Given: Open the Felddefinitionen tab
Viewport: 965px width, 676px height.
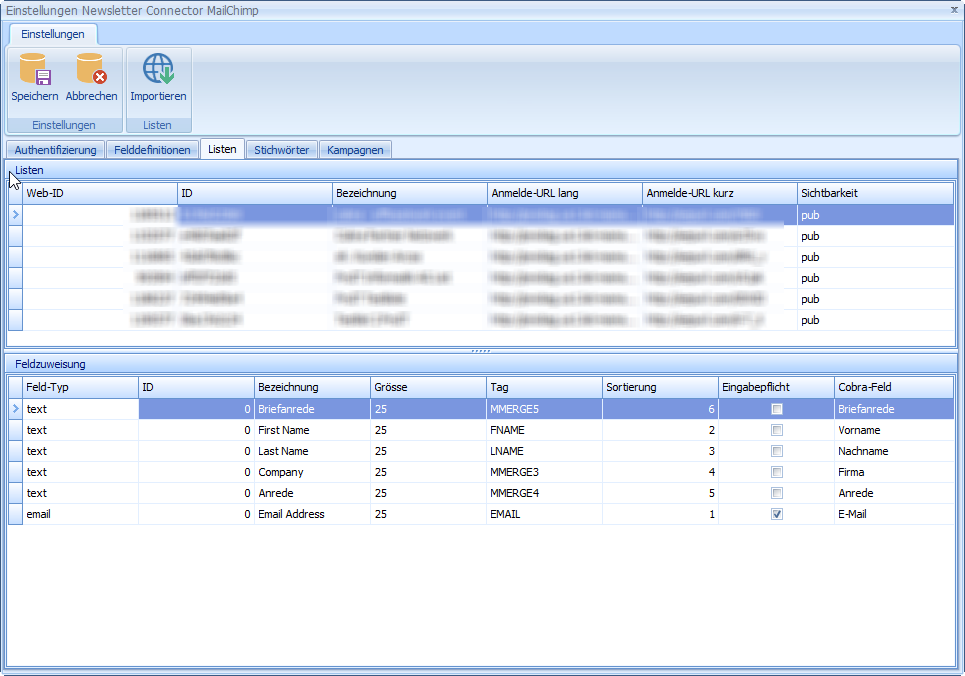Looking at the screenshot, I should click(152, 150).
